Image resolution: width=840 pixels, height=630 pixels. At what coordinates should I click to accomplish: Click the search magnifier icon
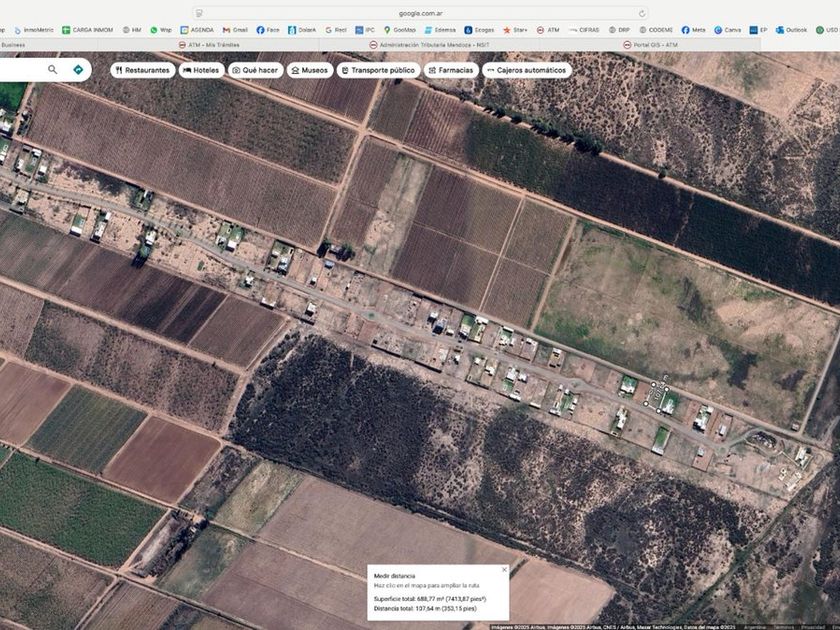(x=53, y=70)
